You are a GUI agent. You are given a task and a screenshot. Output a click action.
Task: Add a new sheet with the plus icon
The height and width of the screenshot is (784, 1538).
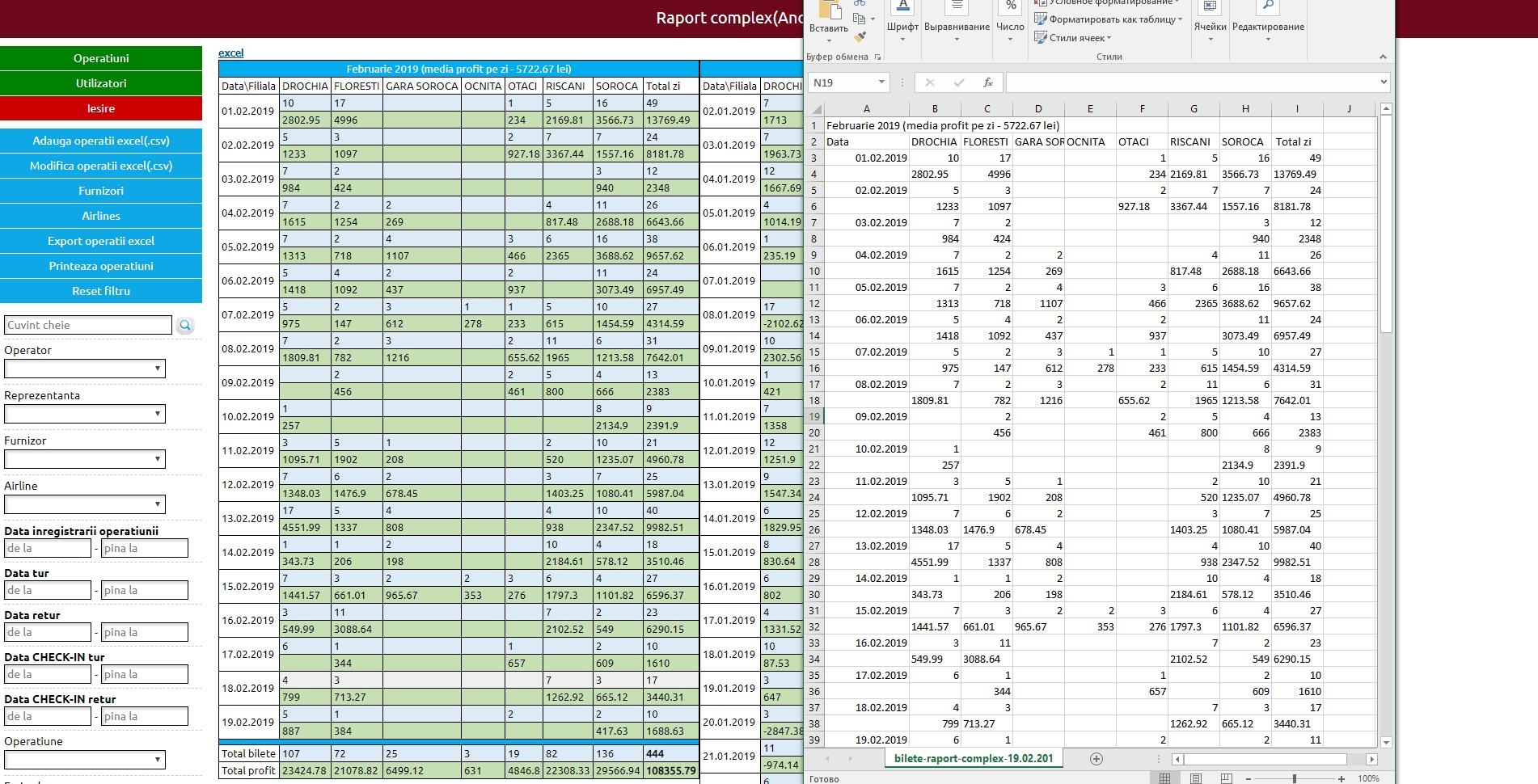coord(1096,758)
